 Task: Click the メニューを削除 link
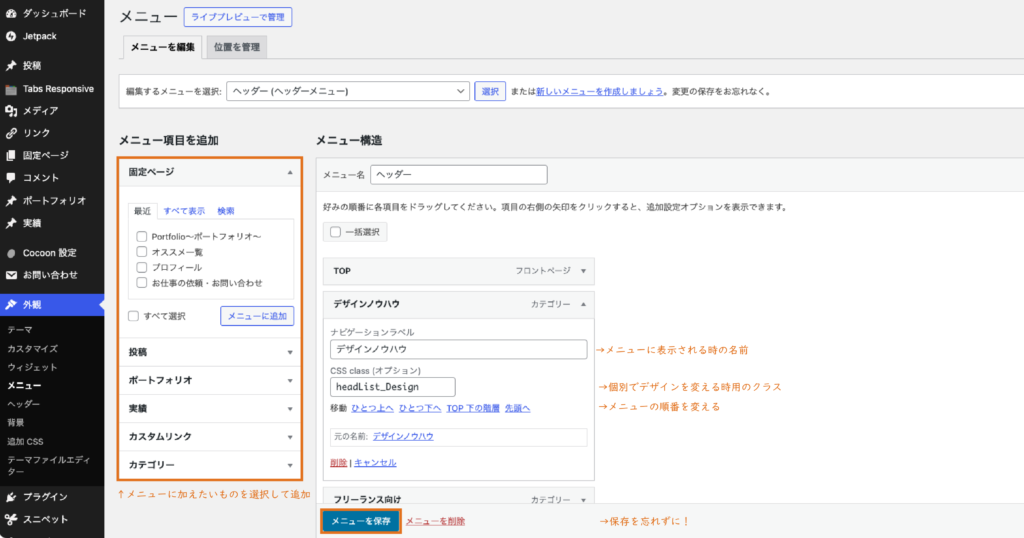click(x=435, y=521)
